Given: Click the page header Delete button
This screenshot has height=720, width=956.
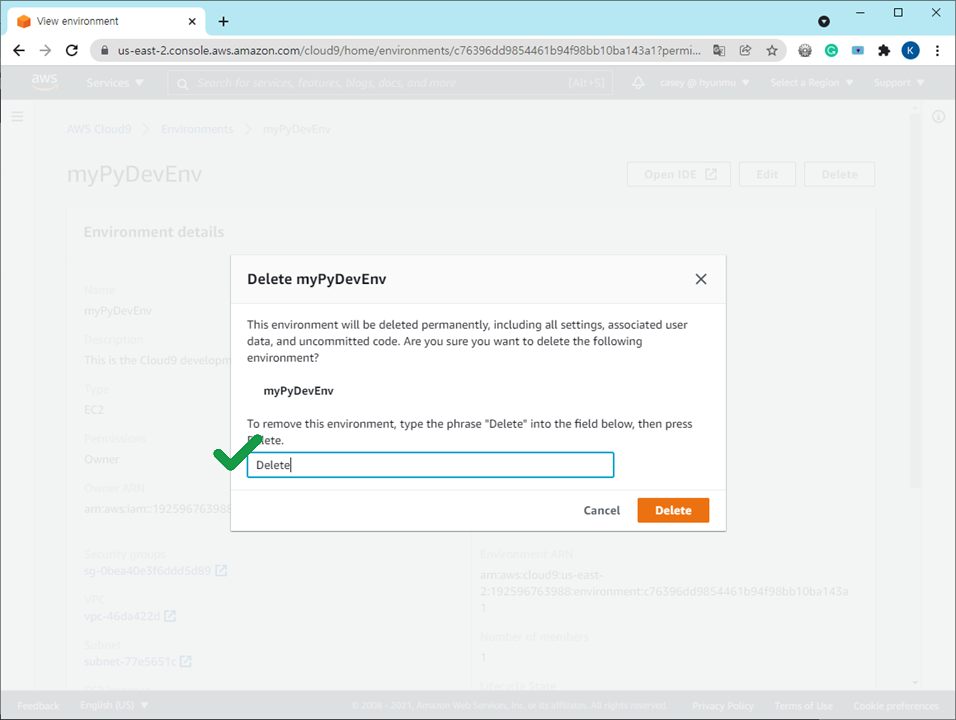Looking at the screenshot, I should [840, 174].
